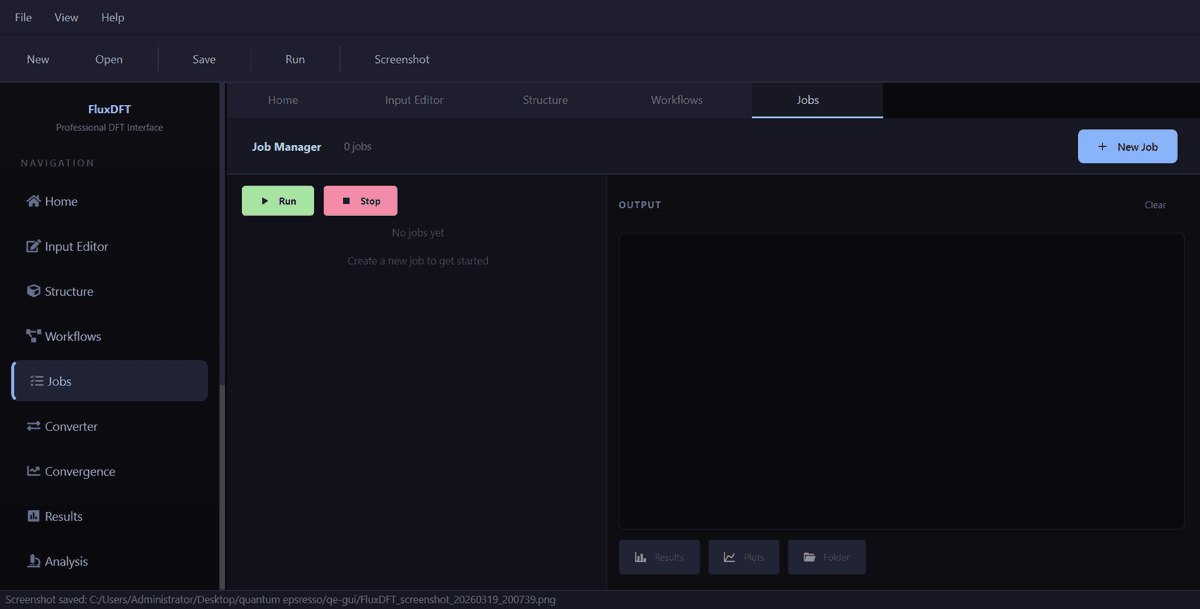Viewport: 1200px width, 609px height.
Task: Open the File menu
Action: [23, 17]
